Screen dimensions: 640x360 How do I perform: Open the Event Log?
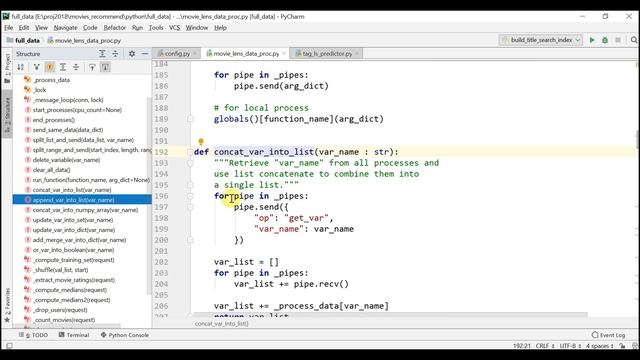pos(609,335)
